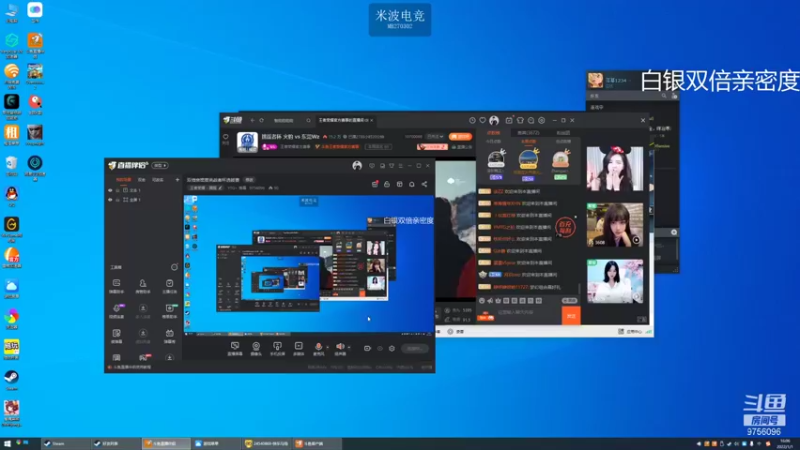Click the Windows Start button on the taskbar
The height and width of the screenshot is (450, 800).
pyautogui.click(x=7, y=443)
